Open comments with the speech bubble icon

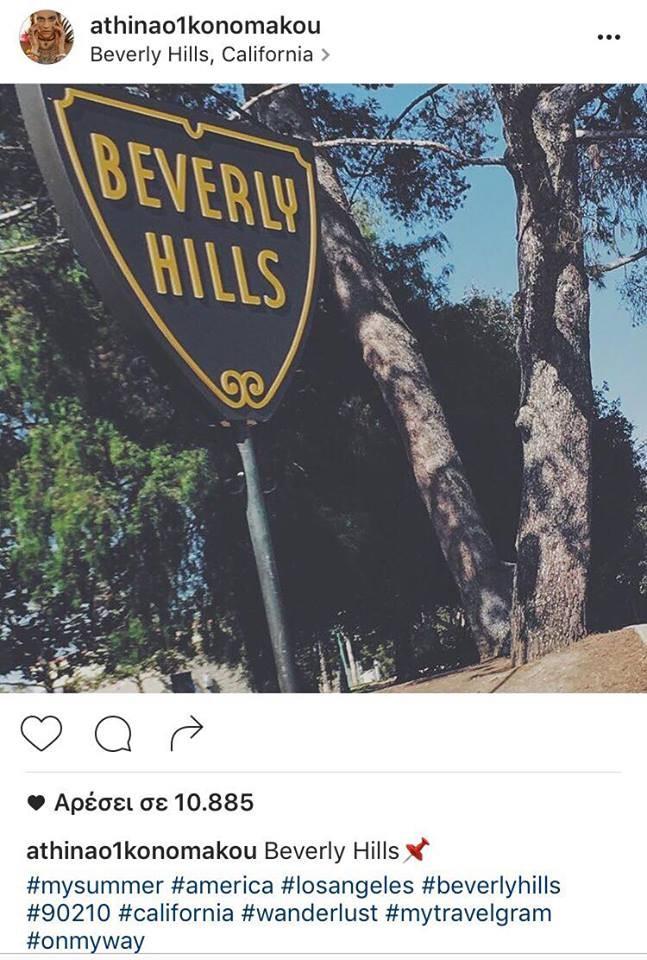[113, 733]
